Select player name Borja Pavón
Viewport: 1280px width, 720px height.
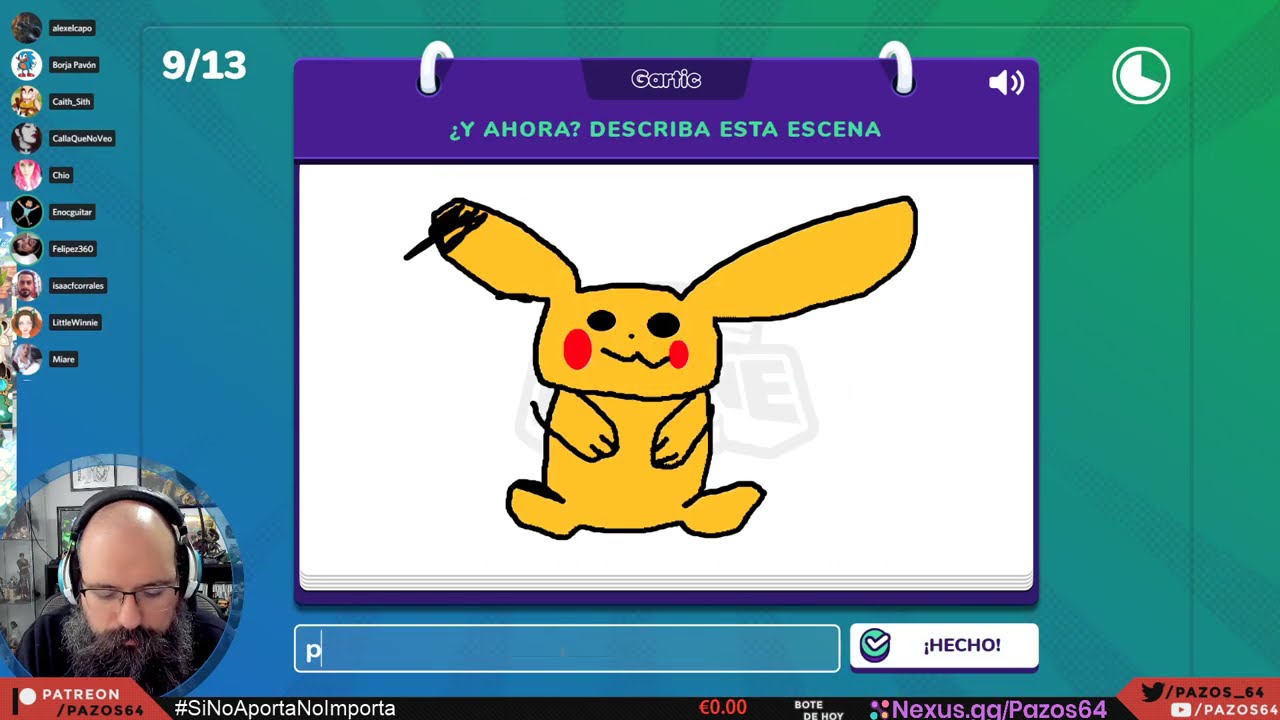(74, 65)
